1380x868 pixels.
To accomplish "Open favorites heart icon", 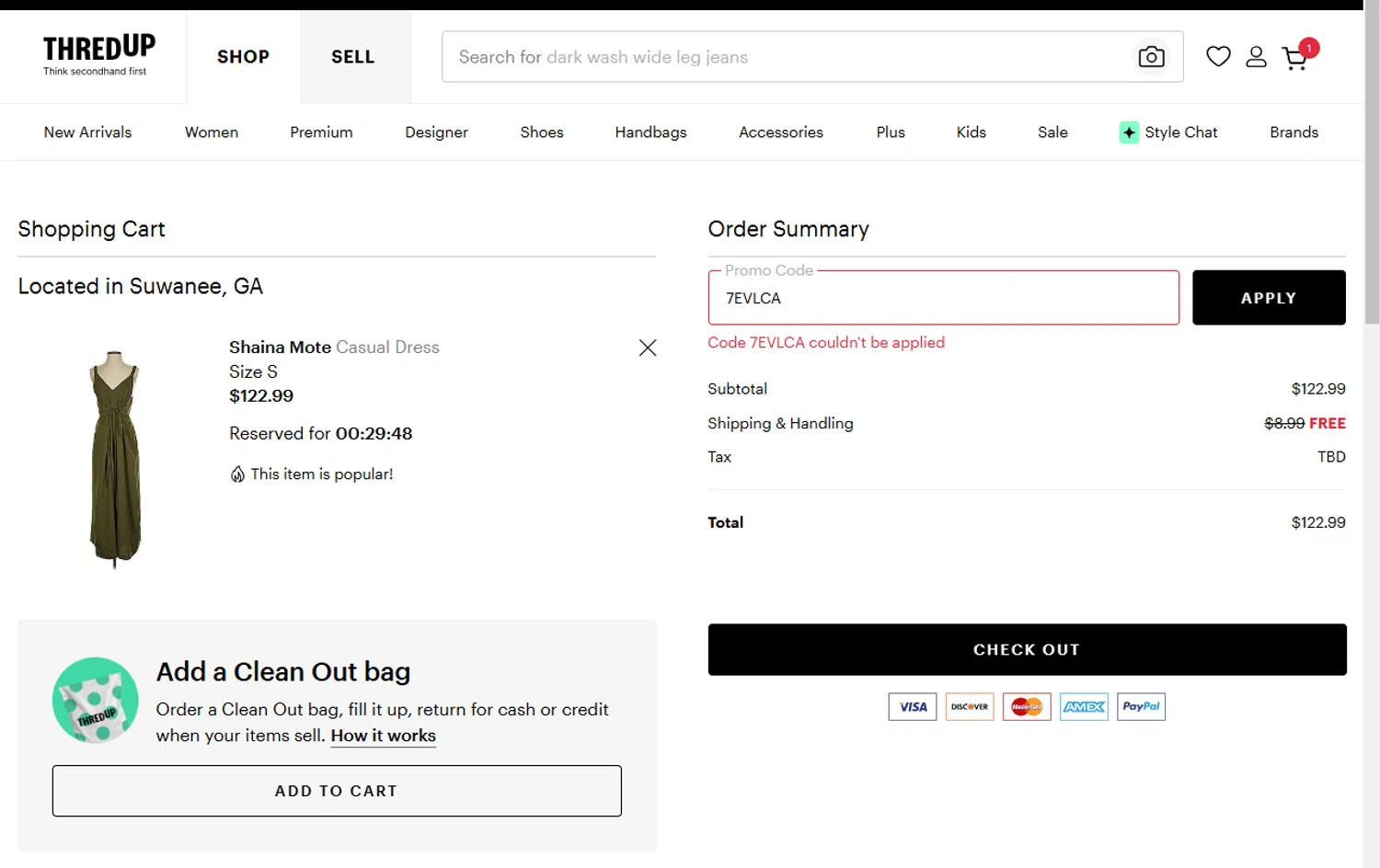I will pos(1218,57).
